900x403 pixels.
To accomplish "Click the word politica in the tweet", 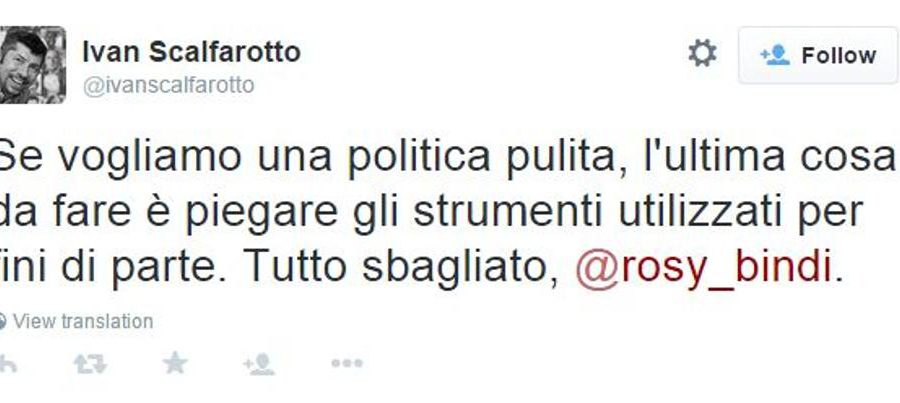I will [x=418, y=156].
